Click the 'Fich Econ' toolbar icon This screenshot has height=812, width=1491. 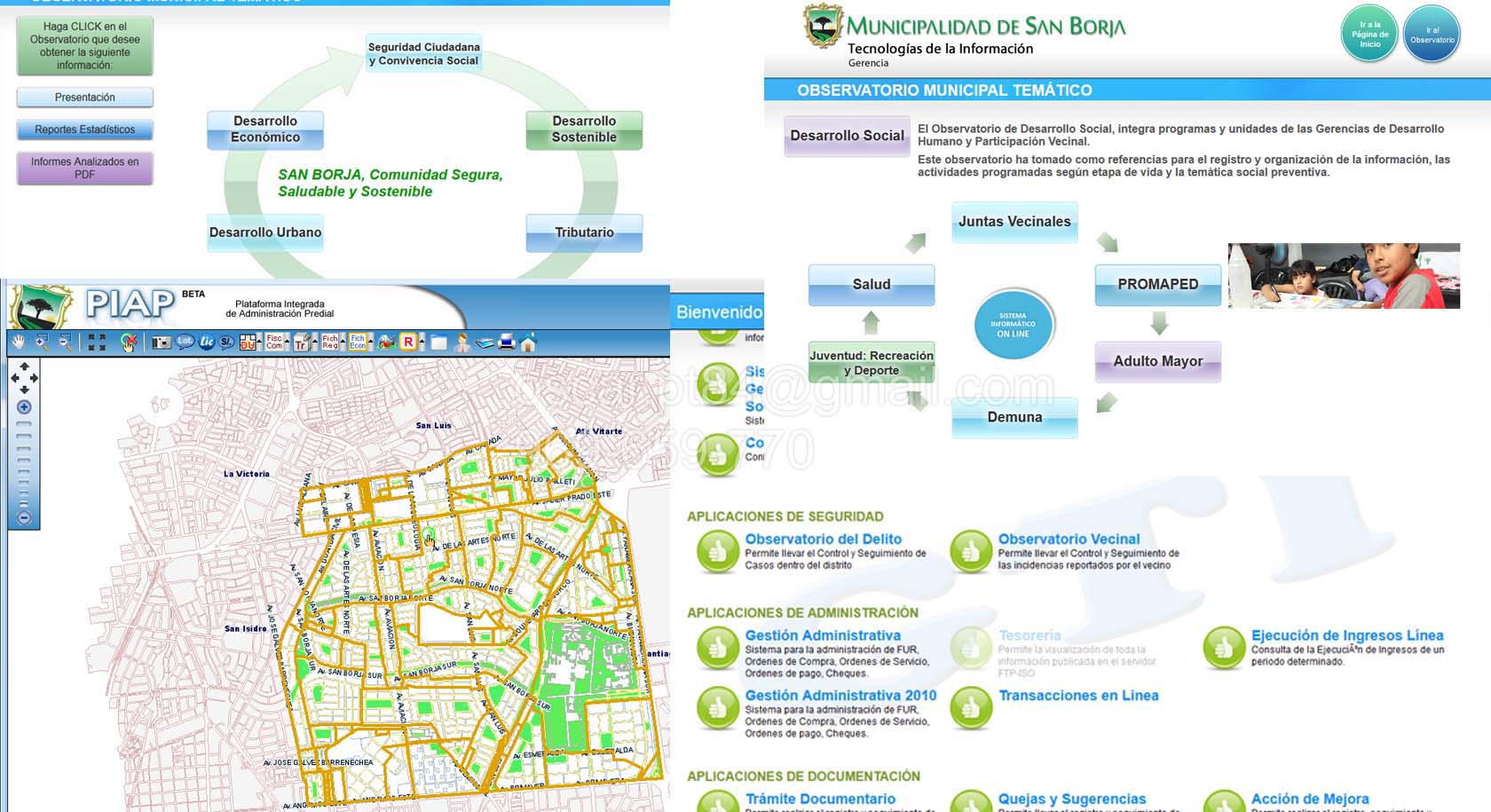point(357,342)
